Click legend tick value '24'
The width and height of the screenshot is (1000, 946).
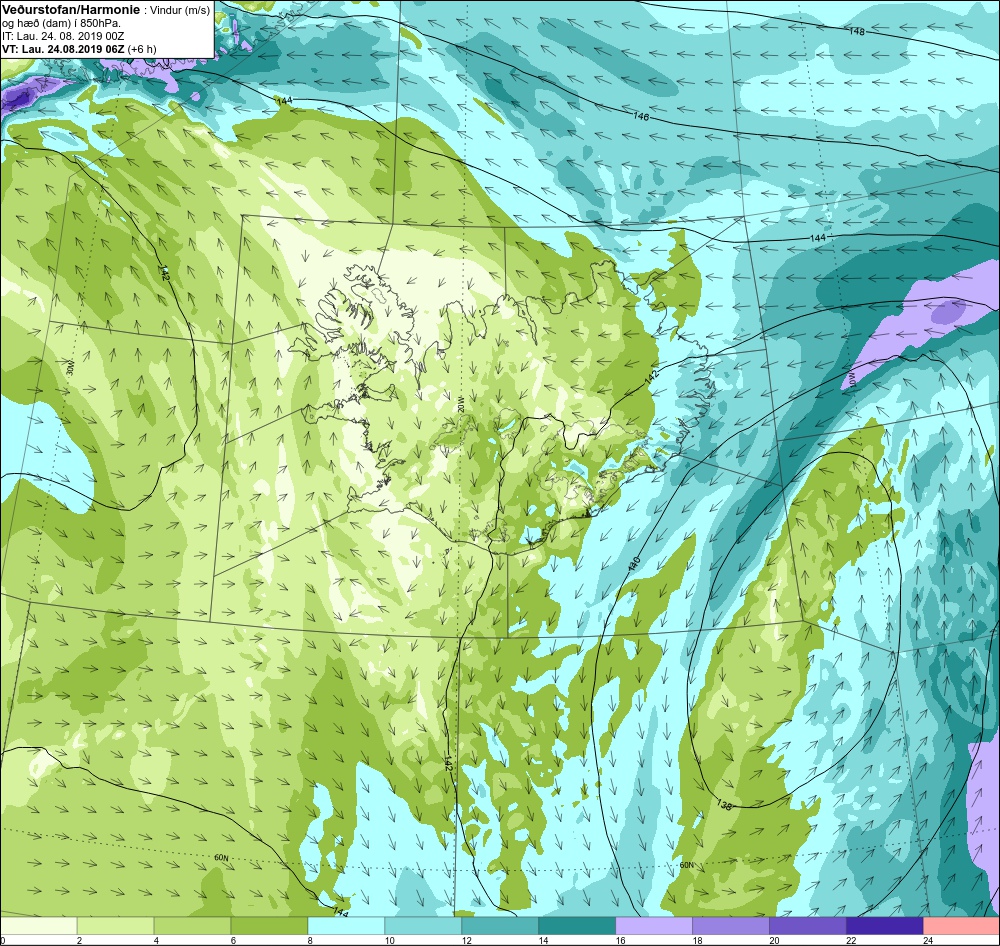[928, 940]
